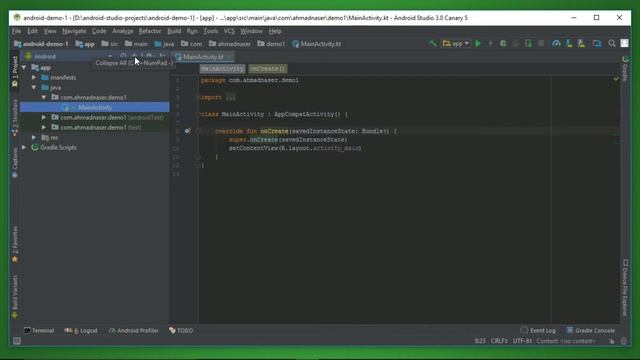Toggle the Structure side tool window
The image size is (640, 360).
[x=15, y=117]
